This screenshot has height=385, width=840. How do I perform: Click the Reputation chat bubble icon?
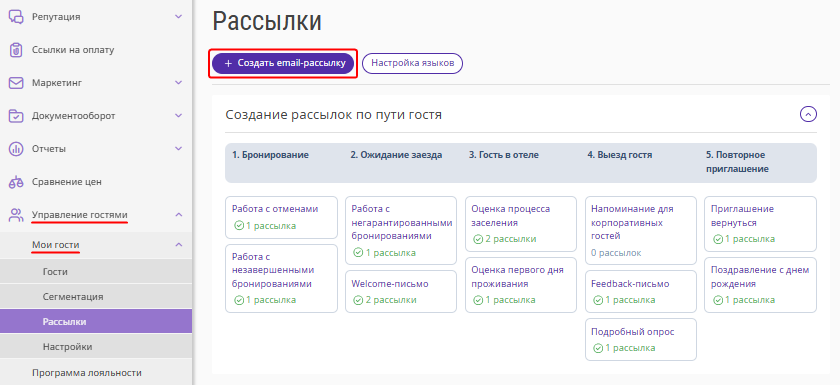pos(16,17)
